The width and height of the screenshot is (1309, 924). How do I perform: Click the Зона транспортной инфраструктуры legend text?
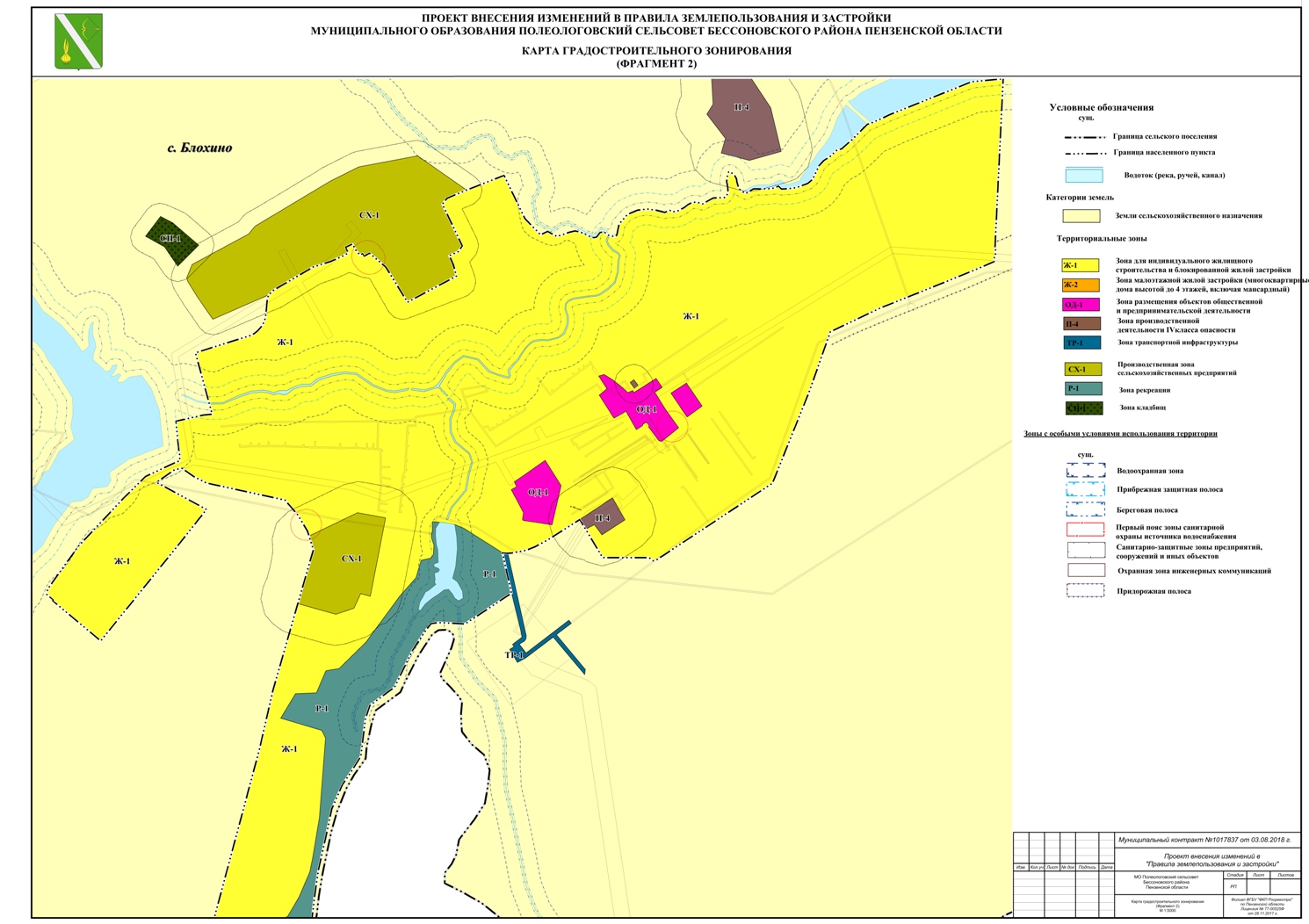click(1177, 343)
